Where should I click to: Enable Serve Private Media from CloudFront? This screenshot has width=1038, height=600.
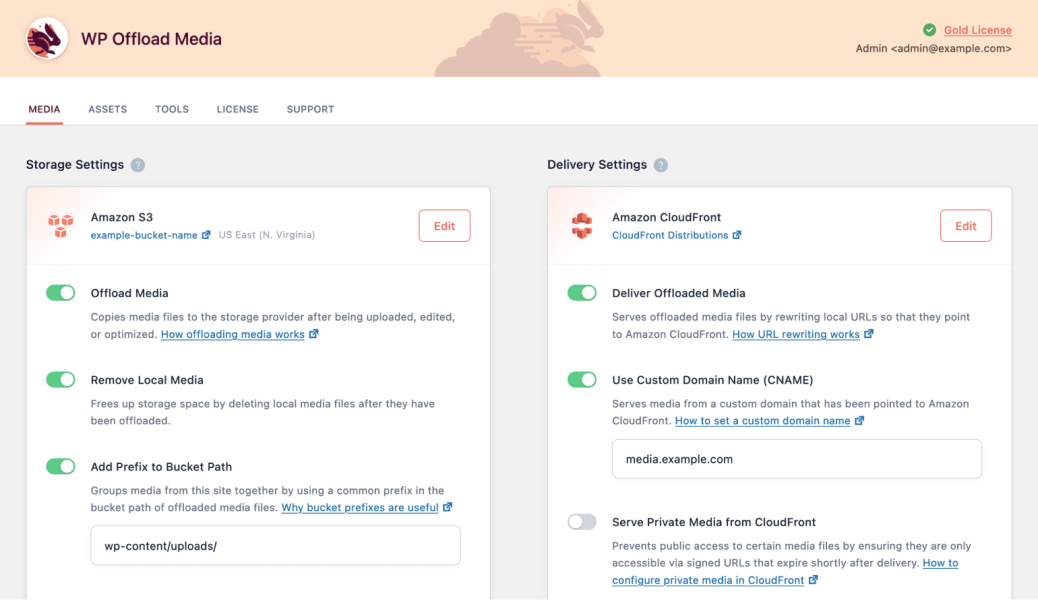coord(582,521)
